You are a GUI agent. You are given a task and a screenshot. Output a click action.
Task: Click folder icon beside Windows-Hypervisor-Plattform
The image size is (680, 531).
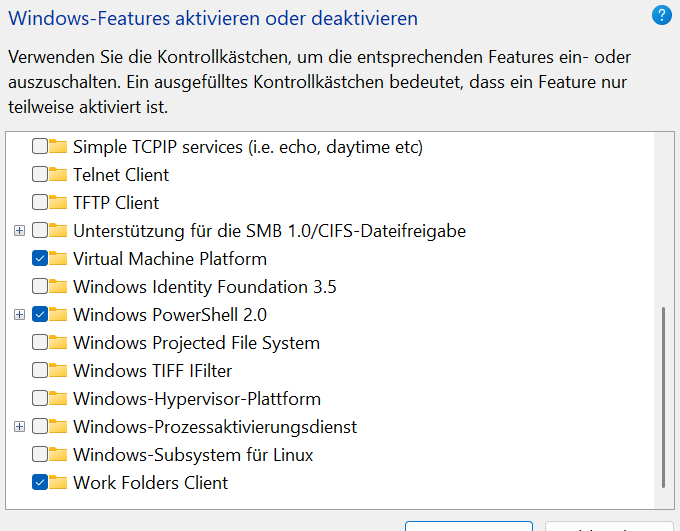click(x=58, y=399)
